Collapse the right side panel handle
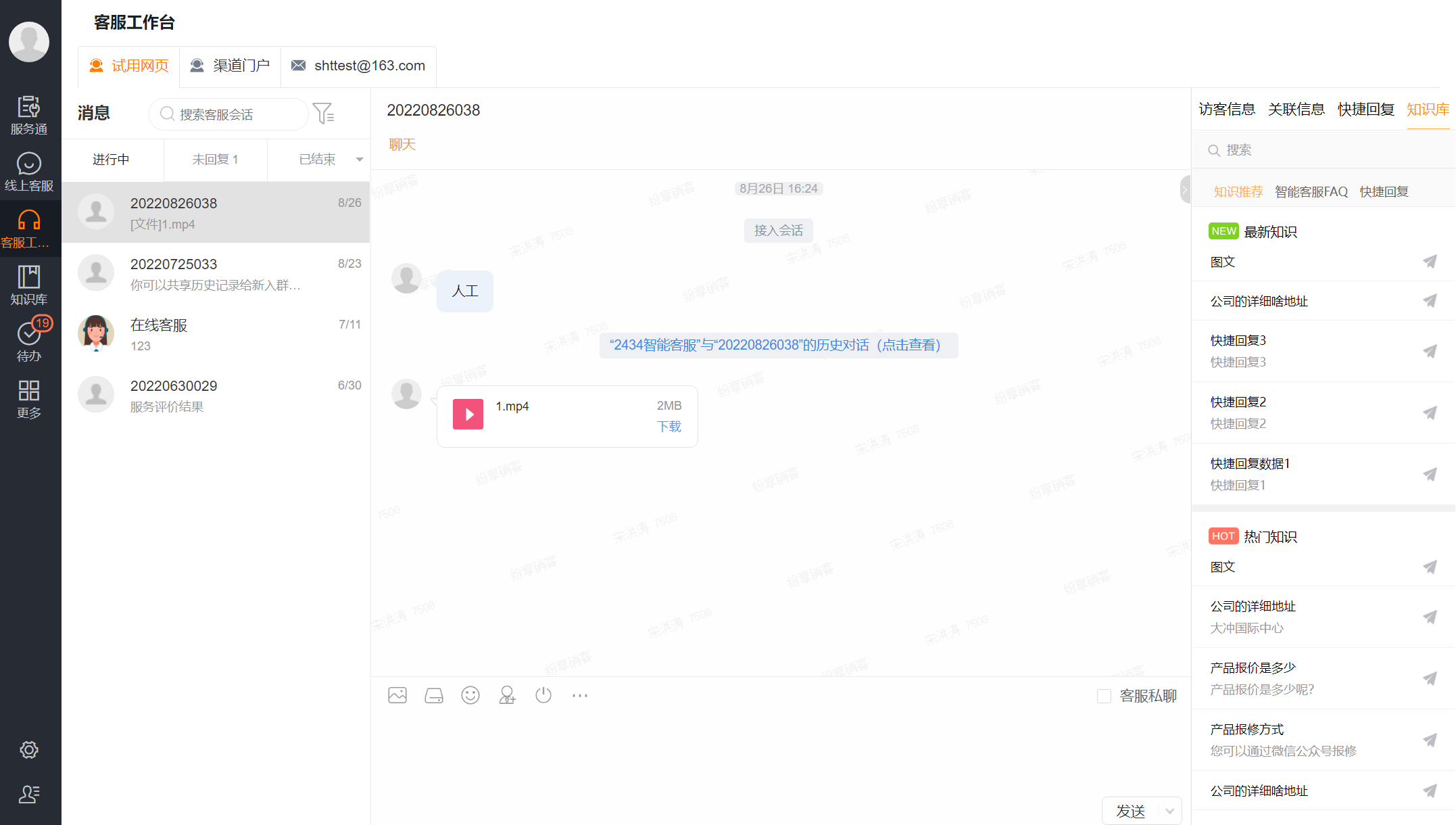The height and width of the screenshot is (825, 1456). (1185, 189)
